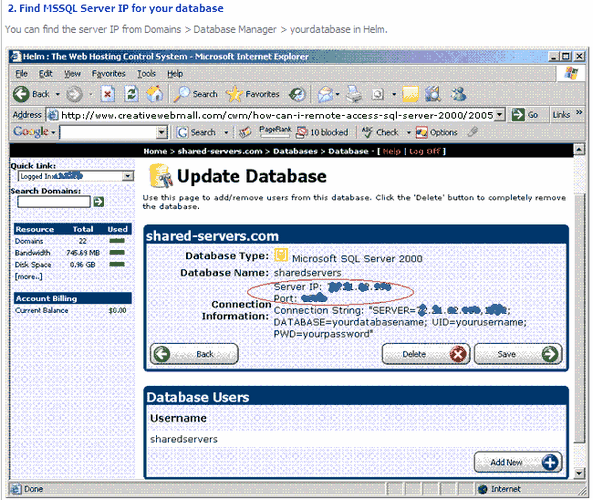Click the highlighter pen icon

[x=472, y=132]
